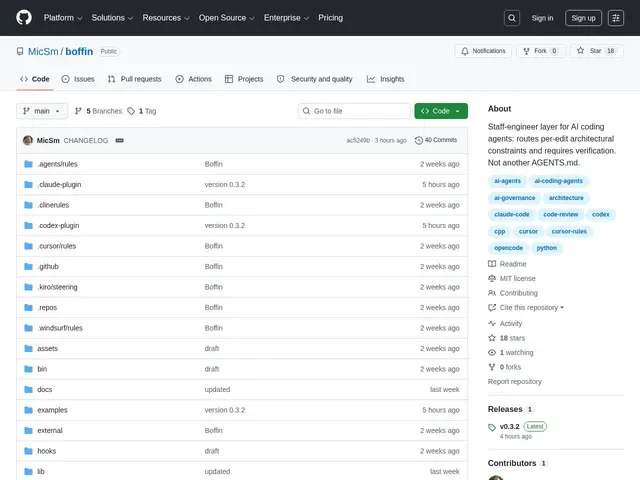Open the green Code dropdown

click(441, 111)
